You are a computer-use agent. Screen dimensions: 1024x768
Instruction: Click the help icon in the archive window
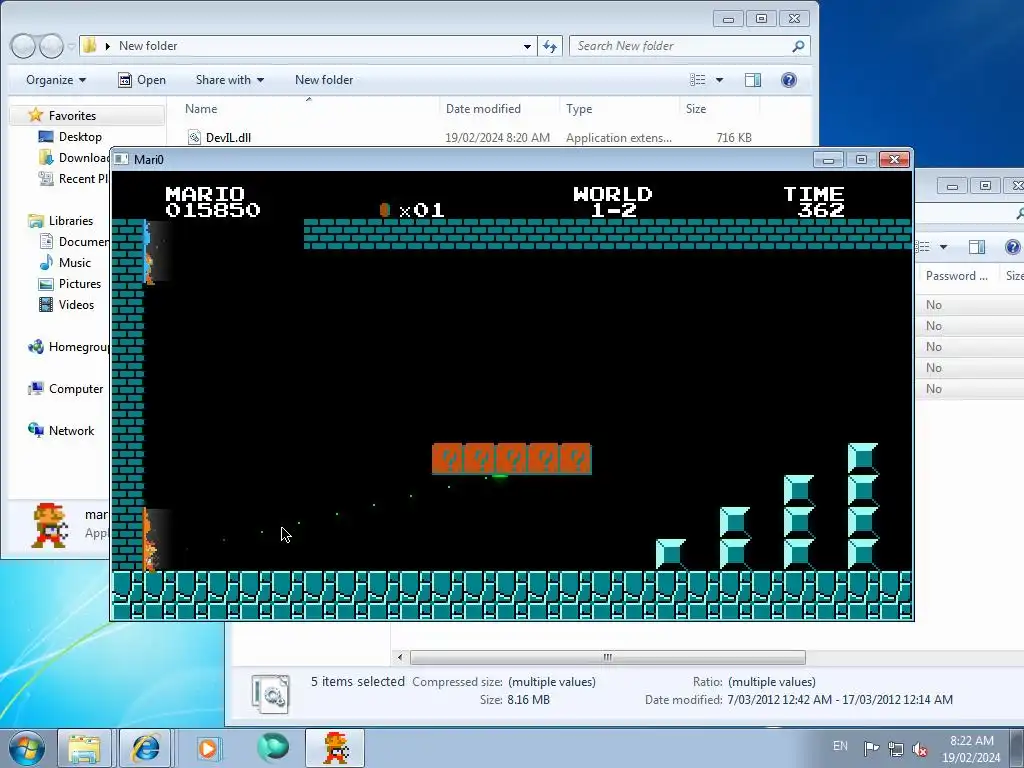pos(1013,247)
